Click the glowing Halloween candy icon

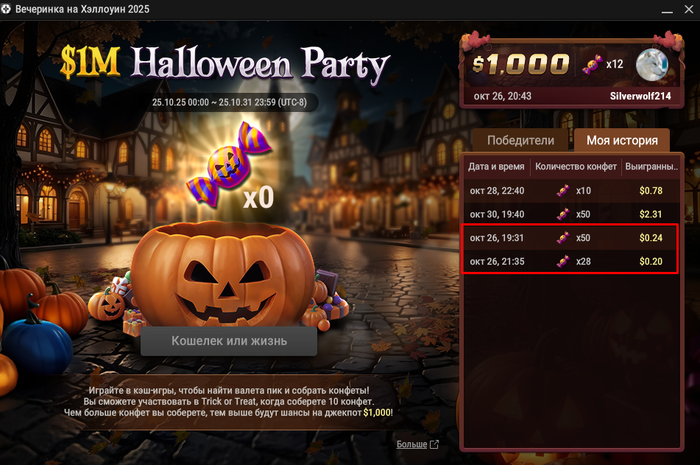coord(229,163)
